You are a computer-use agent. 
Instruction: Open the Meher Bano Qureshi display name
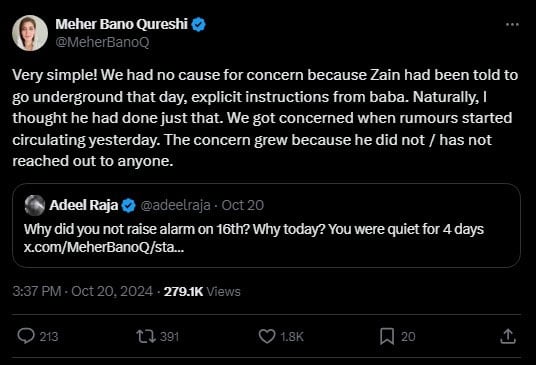(121, 24)
